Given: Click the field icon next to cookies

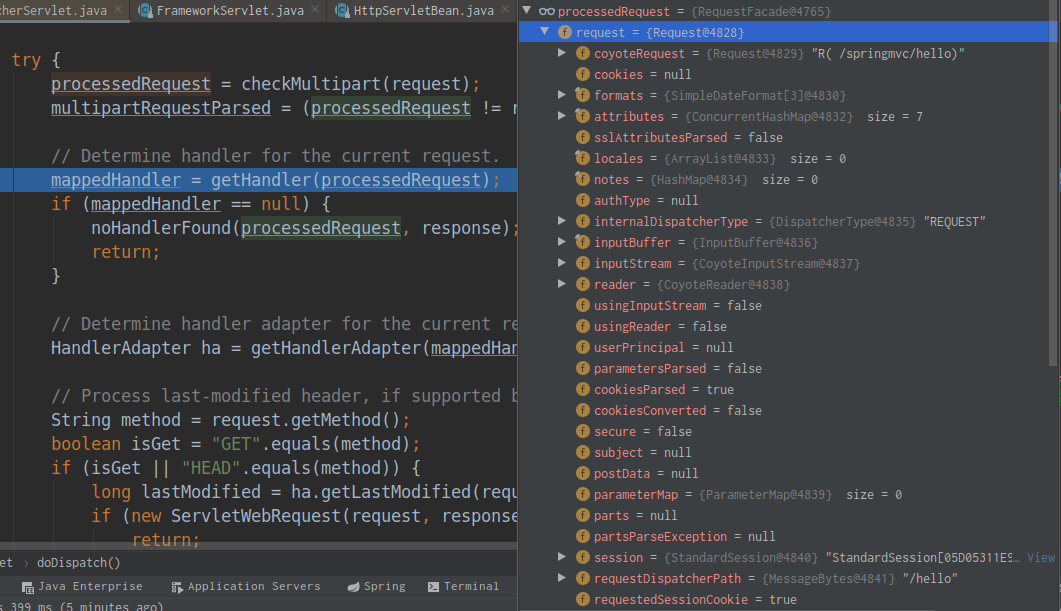Looking at the screenshot, I should (x=582, y=74).
